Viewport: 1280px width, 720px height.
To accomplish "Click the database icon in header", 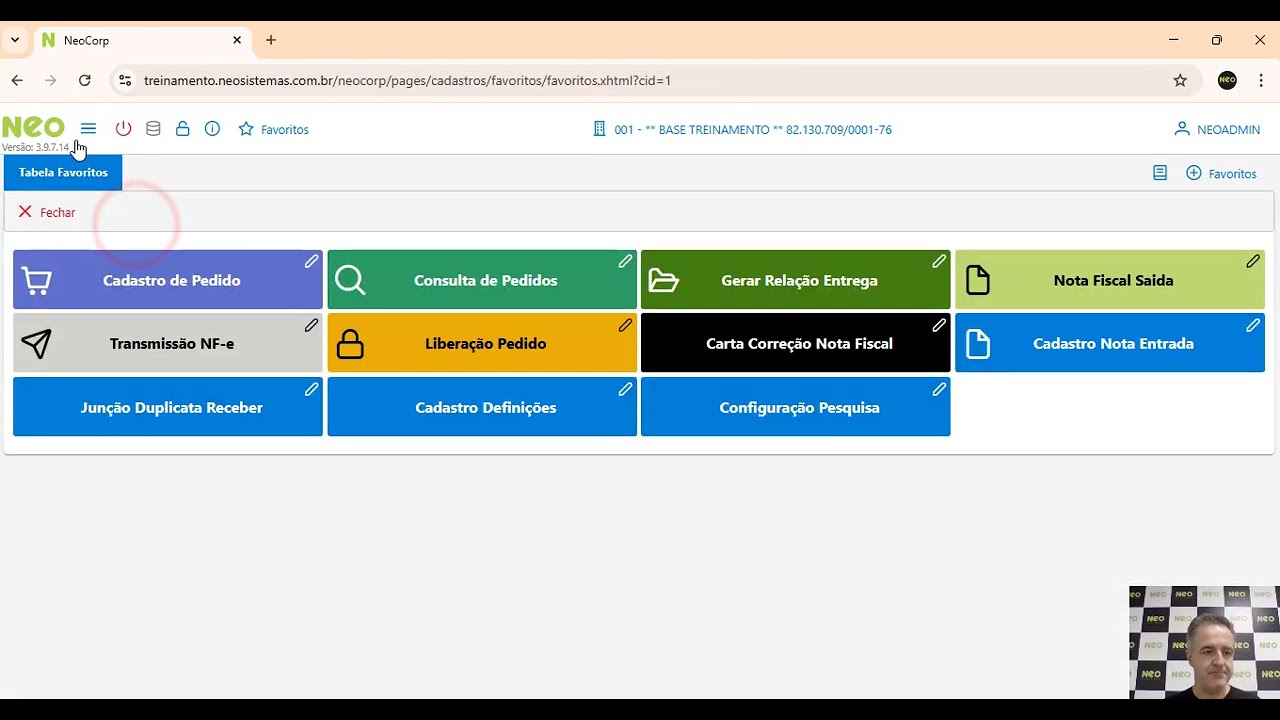I will coord(153,129).
